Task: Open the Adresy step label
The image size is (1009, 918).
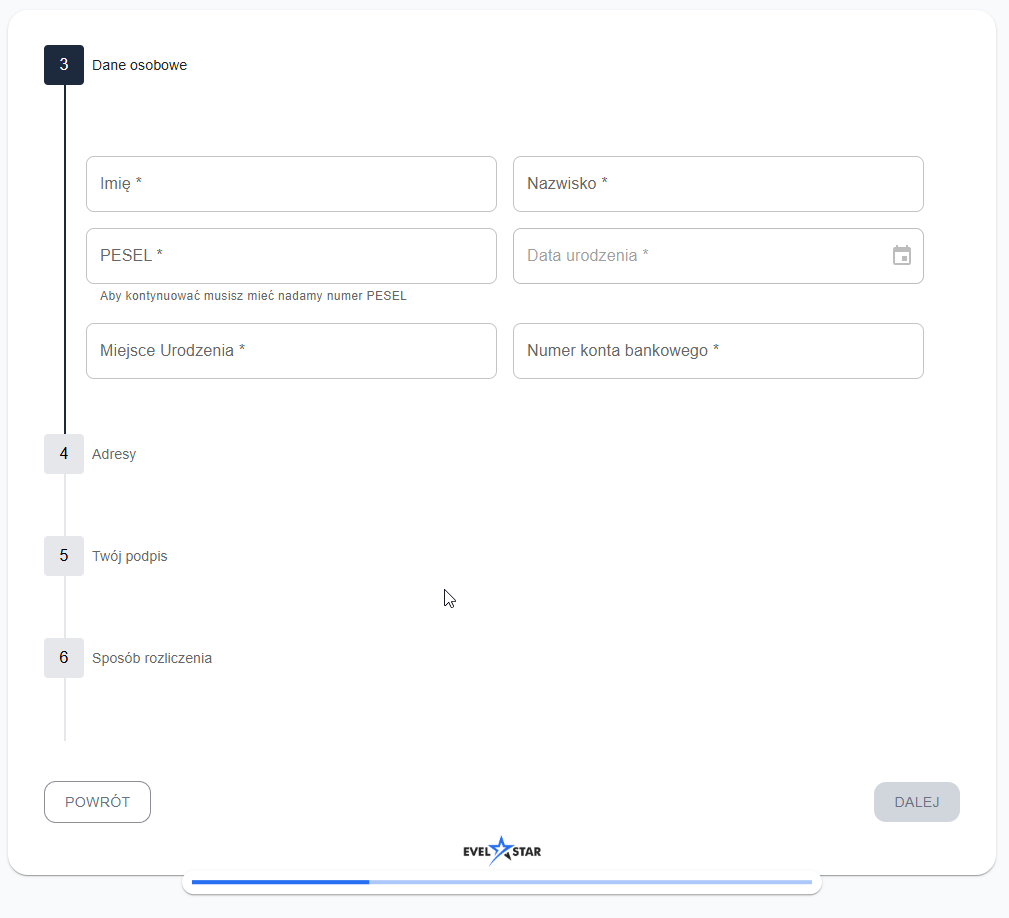Action: tap(114, 454)
